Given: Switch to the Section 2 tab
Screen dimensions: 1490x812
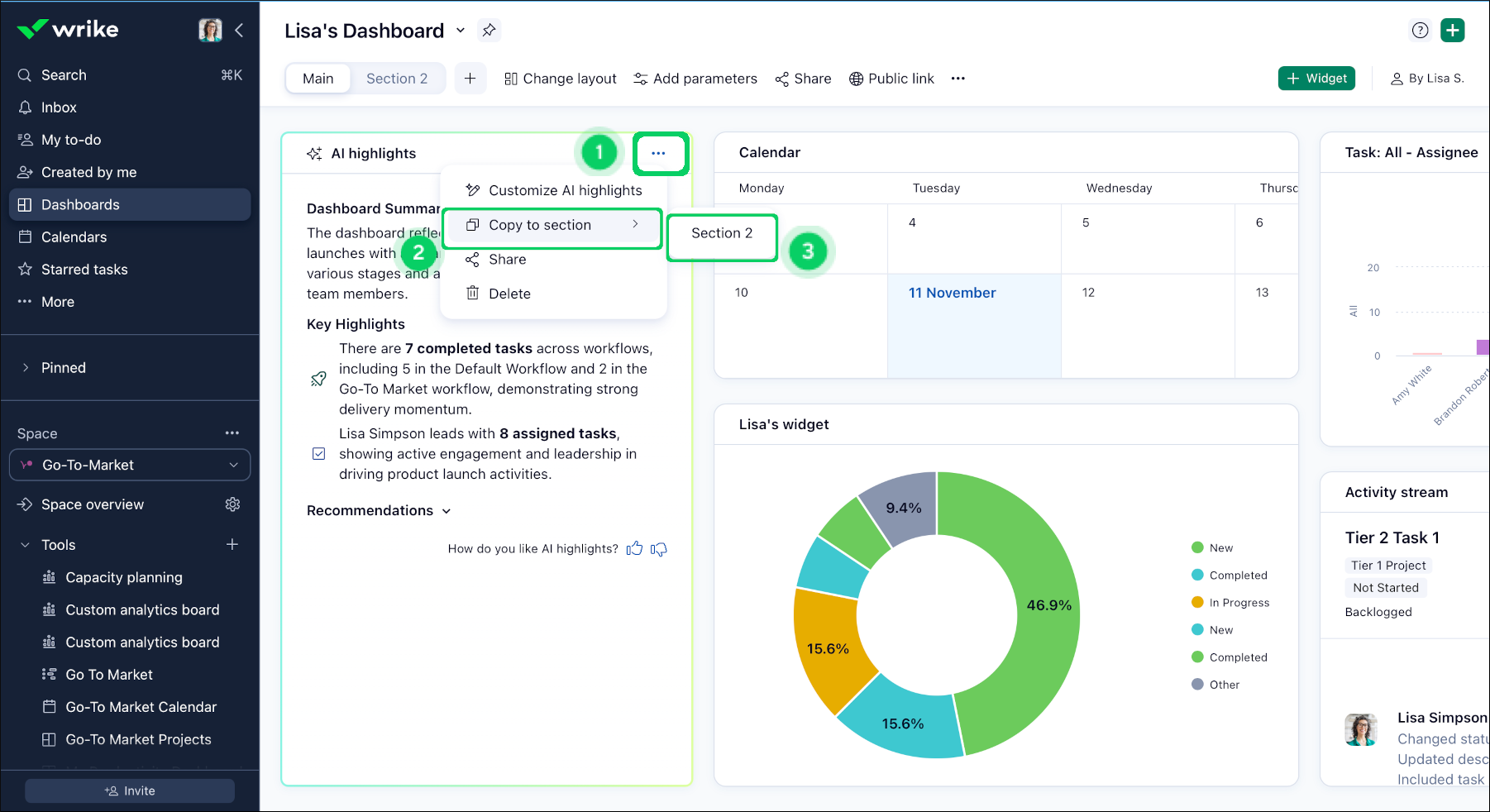Looking at the screenshot, I should coord(397,79).
